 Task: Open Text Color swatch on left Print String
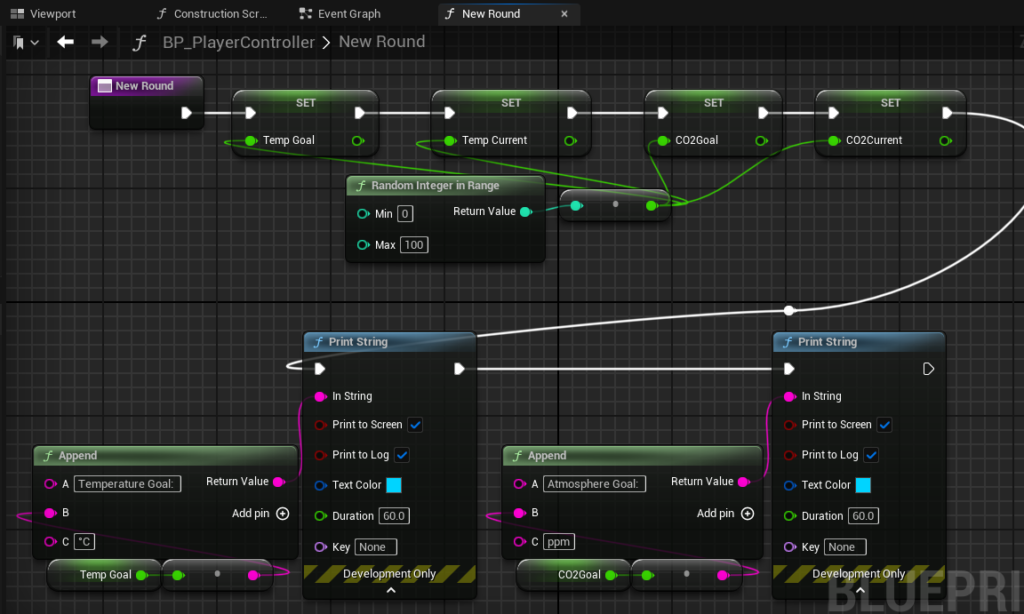[x=394, y=485]
